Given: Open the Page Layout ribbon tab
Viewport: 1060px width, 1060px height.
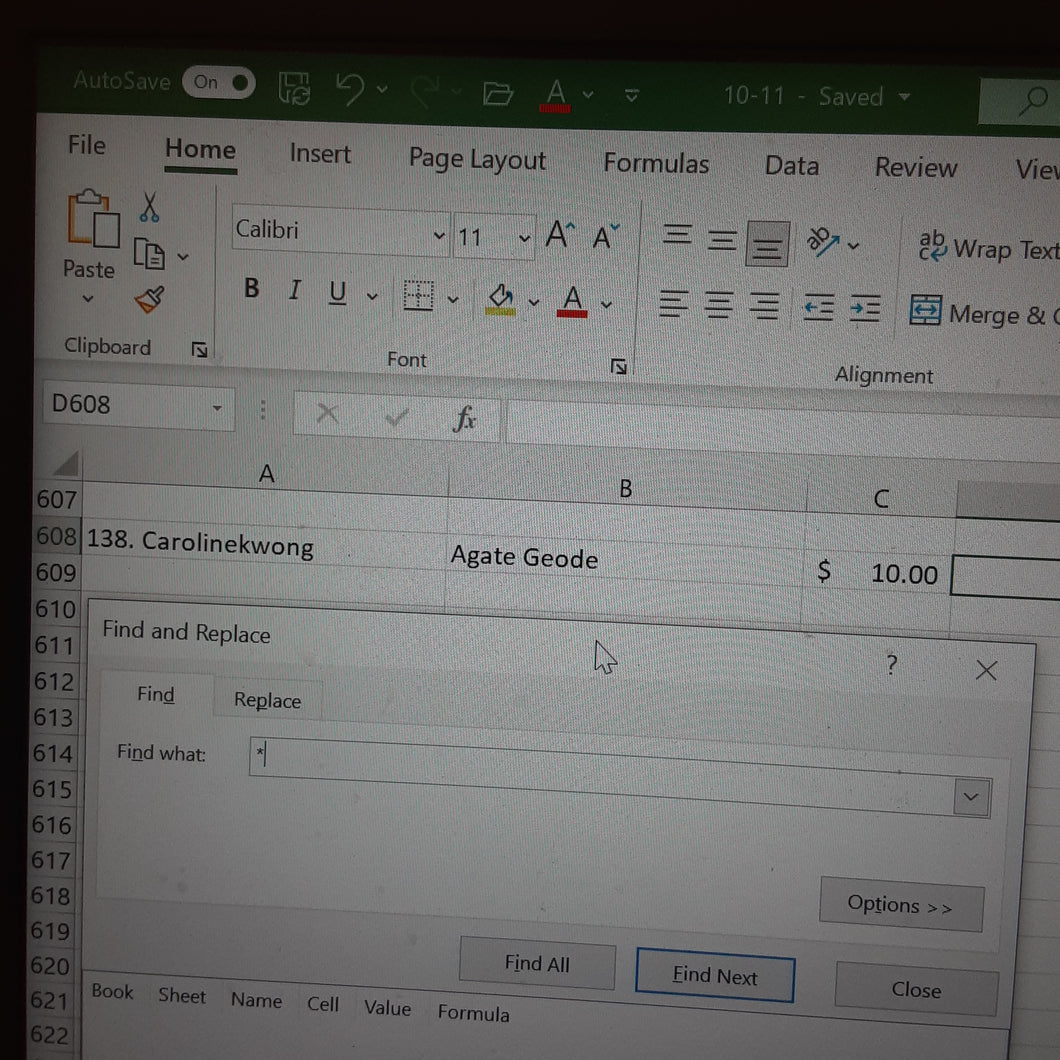Looking at the screenshot, I should click(x=477, y=160).
